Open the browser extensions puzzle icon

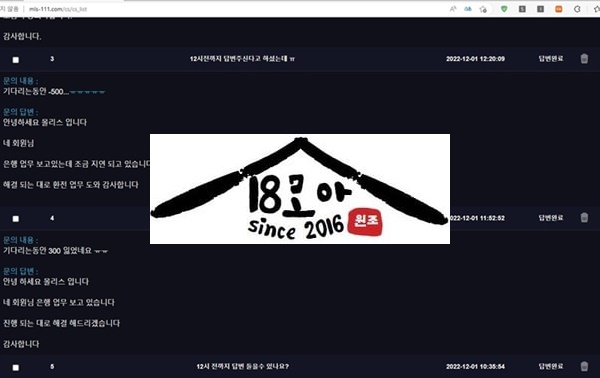[x=577, y=9]
